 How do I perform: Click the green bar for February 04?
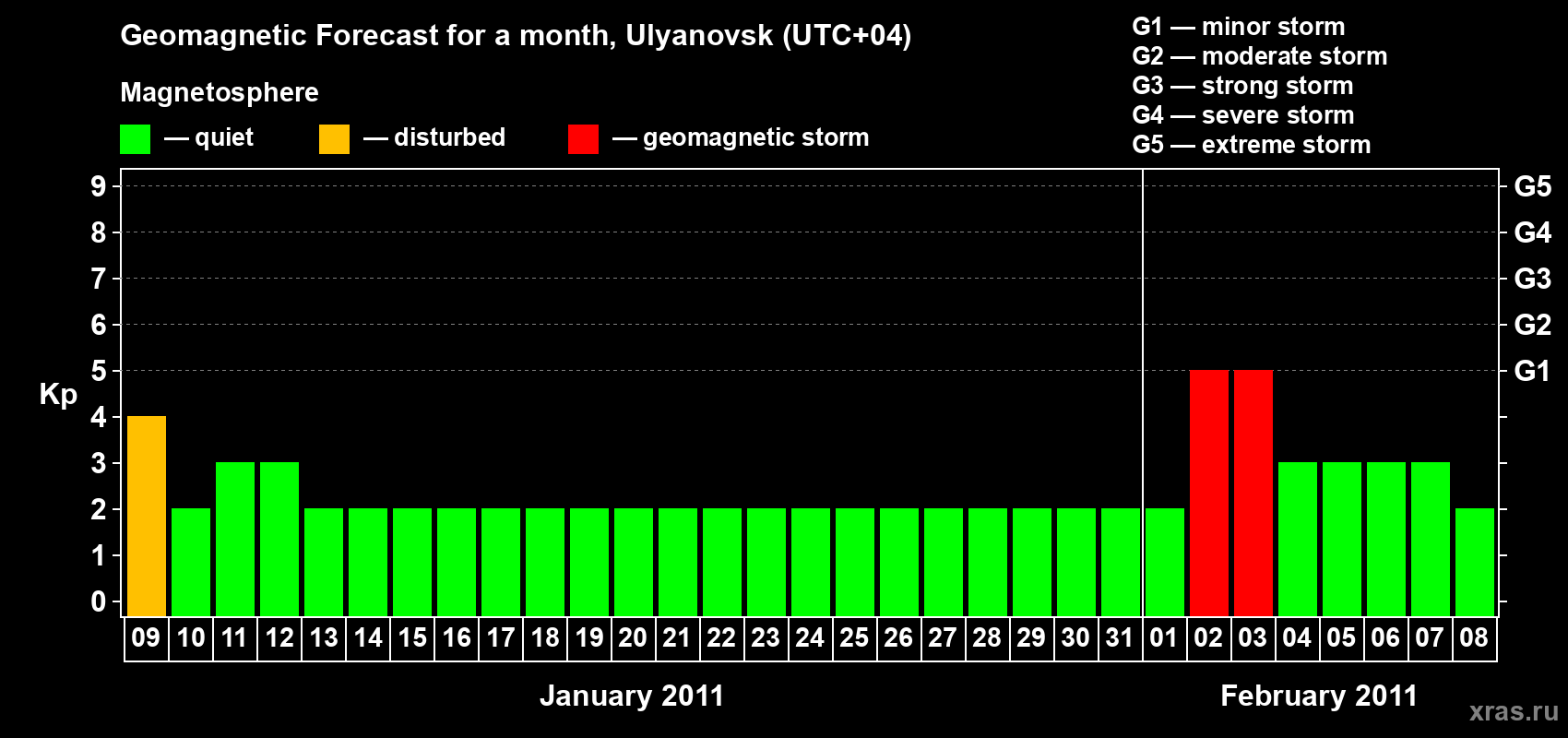point(1298,539)
